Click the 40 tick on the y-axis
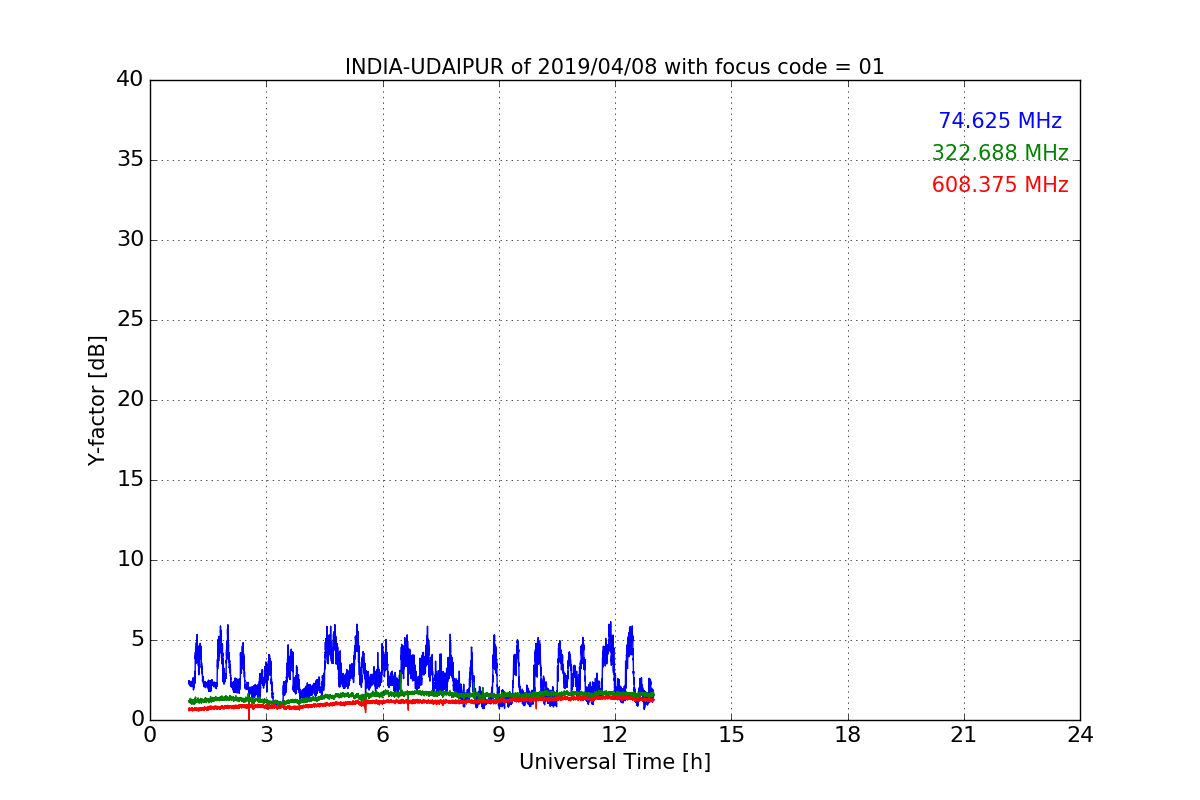The height and width of the screenshot is (800, 1200). pos(130,80)
